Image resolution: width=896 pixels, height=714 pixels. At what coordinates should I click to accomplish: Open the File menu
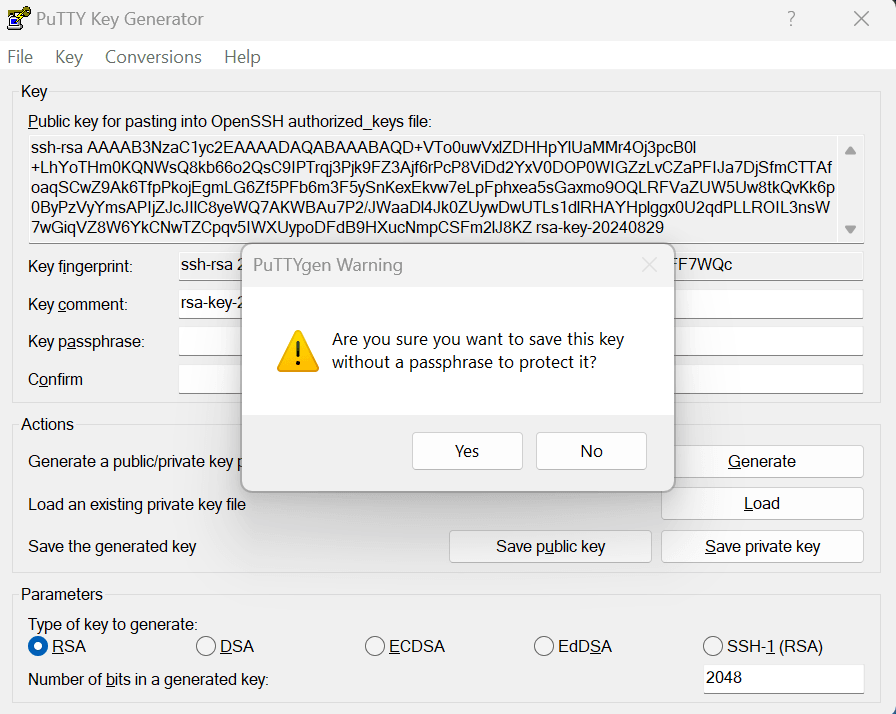point(20,57)
